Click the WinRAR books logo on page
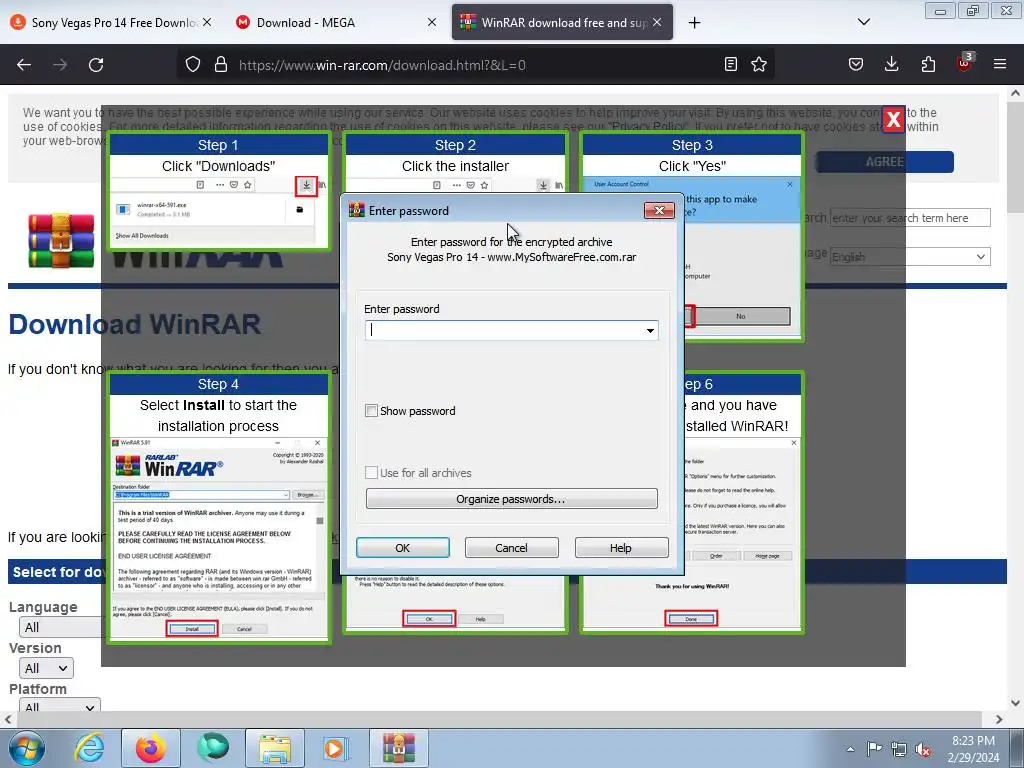1024x768 pixels. click(x=61, y=240)
